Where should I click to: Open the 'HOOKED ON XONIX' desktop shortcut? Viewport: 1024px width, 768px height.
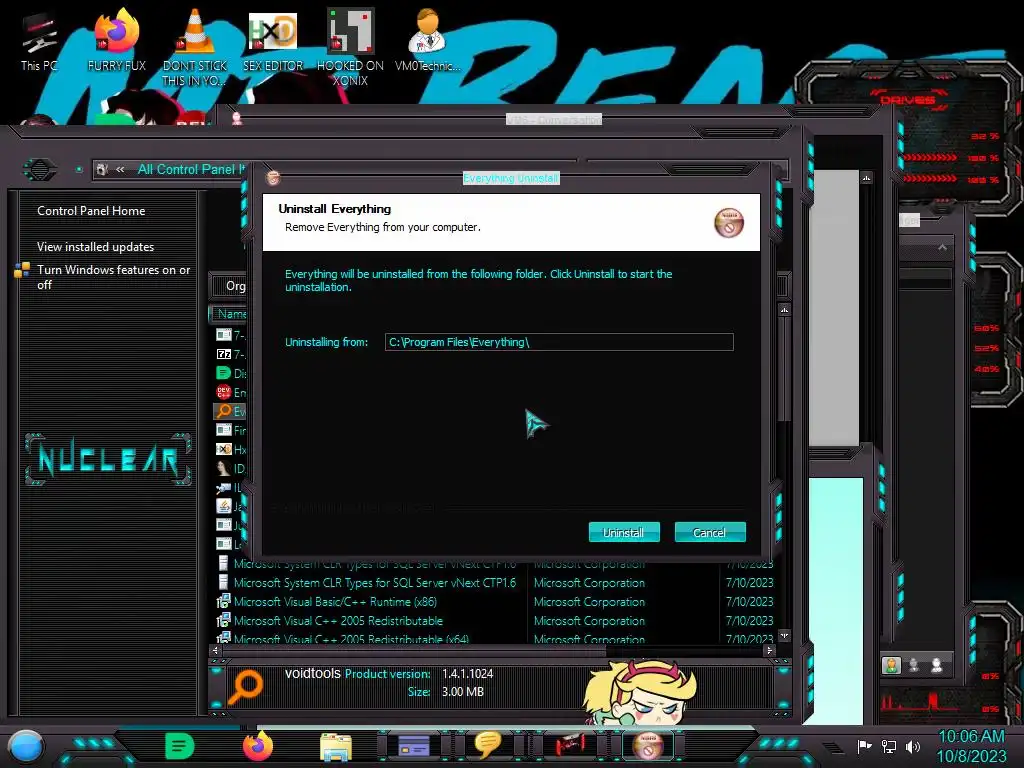point(350,47)
